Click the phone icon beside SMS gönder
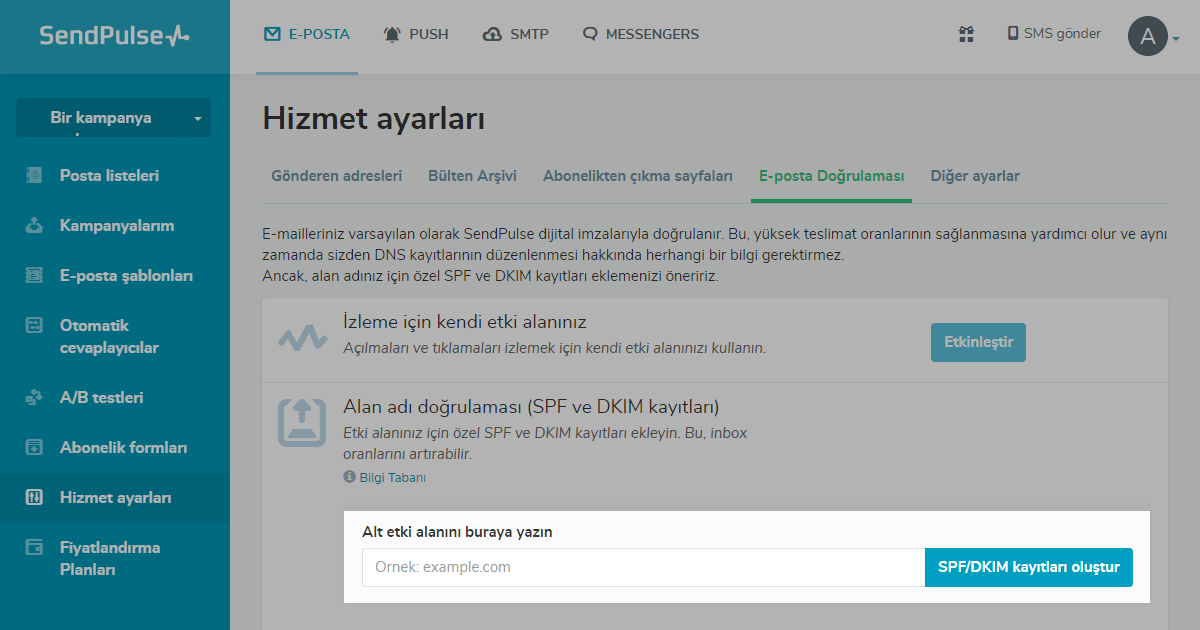This screenshot has height=630, width=1200. coord(1013,34)
